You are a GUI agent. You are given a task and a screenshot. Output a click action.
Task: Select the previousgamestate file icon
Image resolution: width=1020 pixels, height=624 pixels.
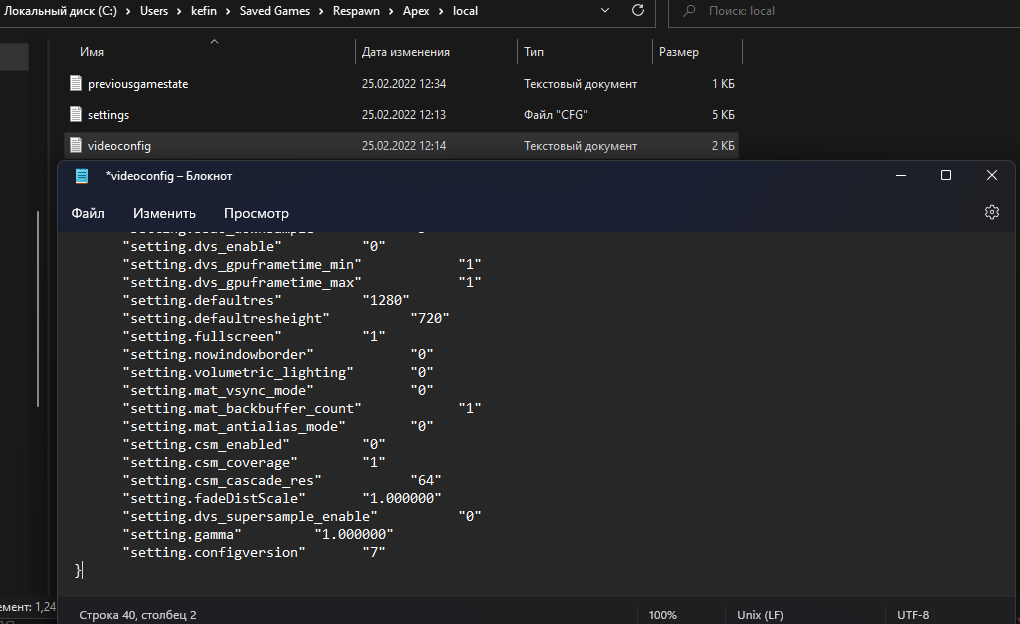click(x=75, y=84)
